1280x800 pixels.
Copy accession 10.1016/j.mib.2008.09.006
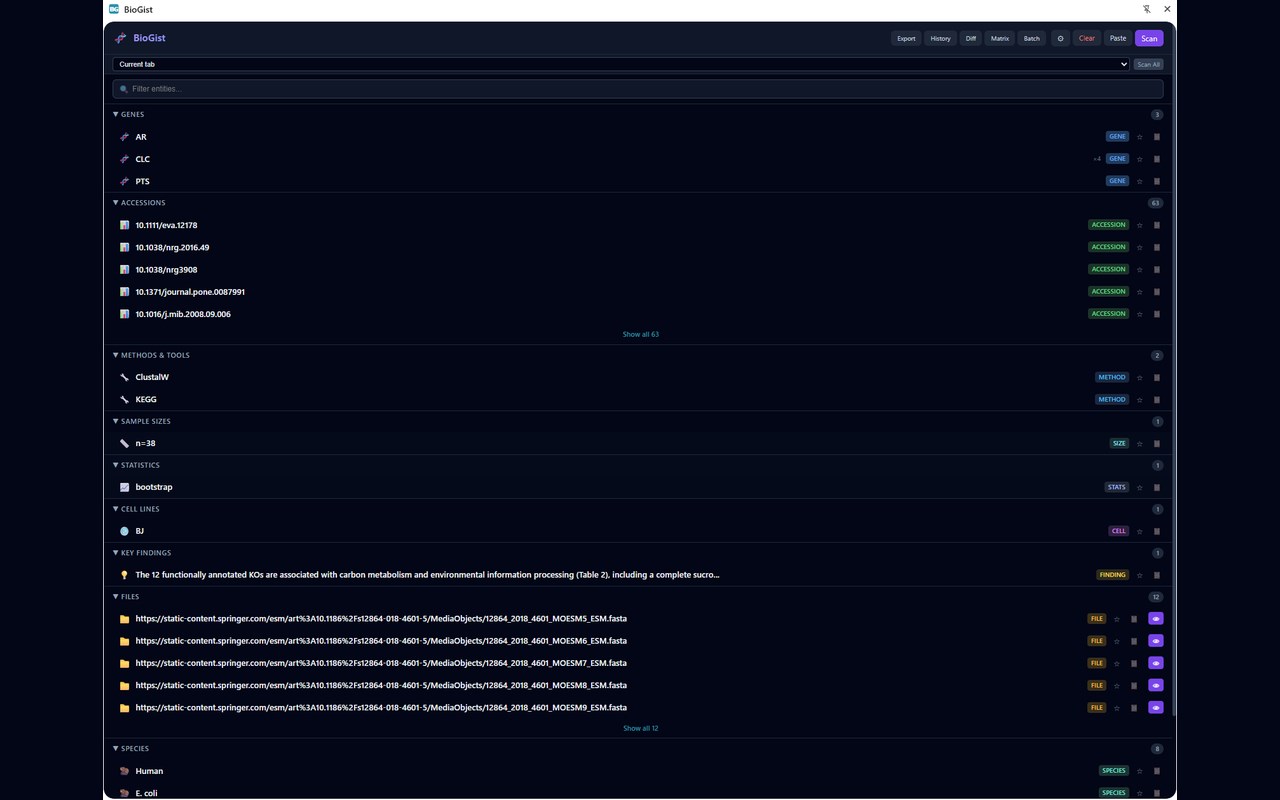[x=1157, y=313]
